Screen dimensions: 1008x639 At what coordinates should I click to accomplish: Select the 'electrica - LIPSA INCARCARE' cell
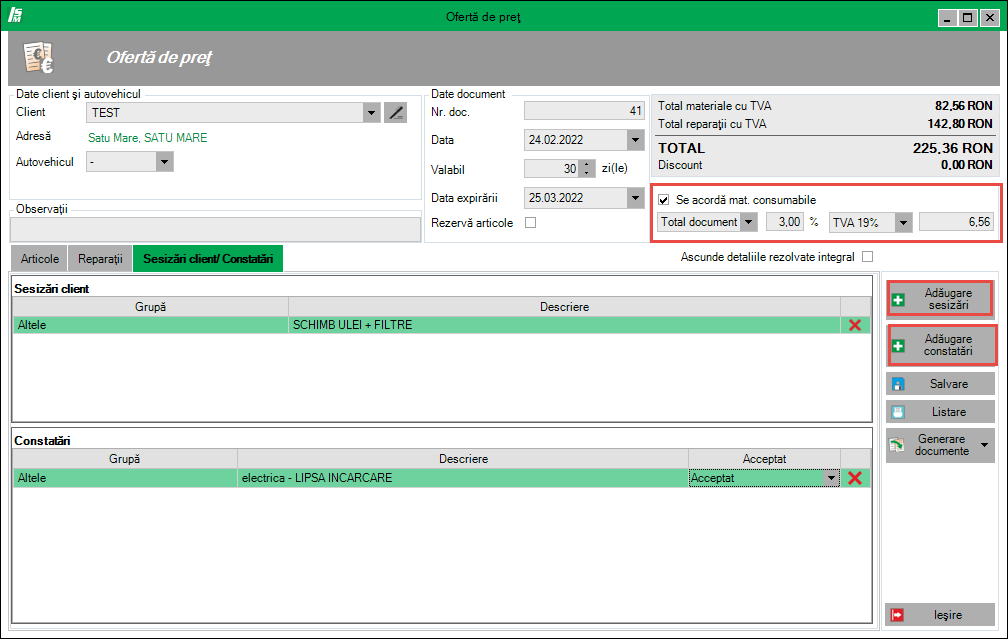pyautogui.click(x=463, y=478)
